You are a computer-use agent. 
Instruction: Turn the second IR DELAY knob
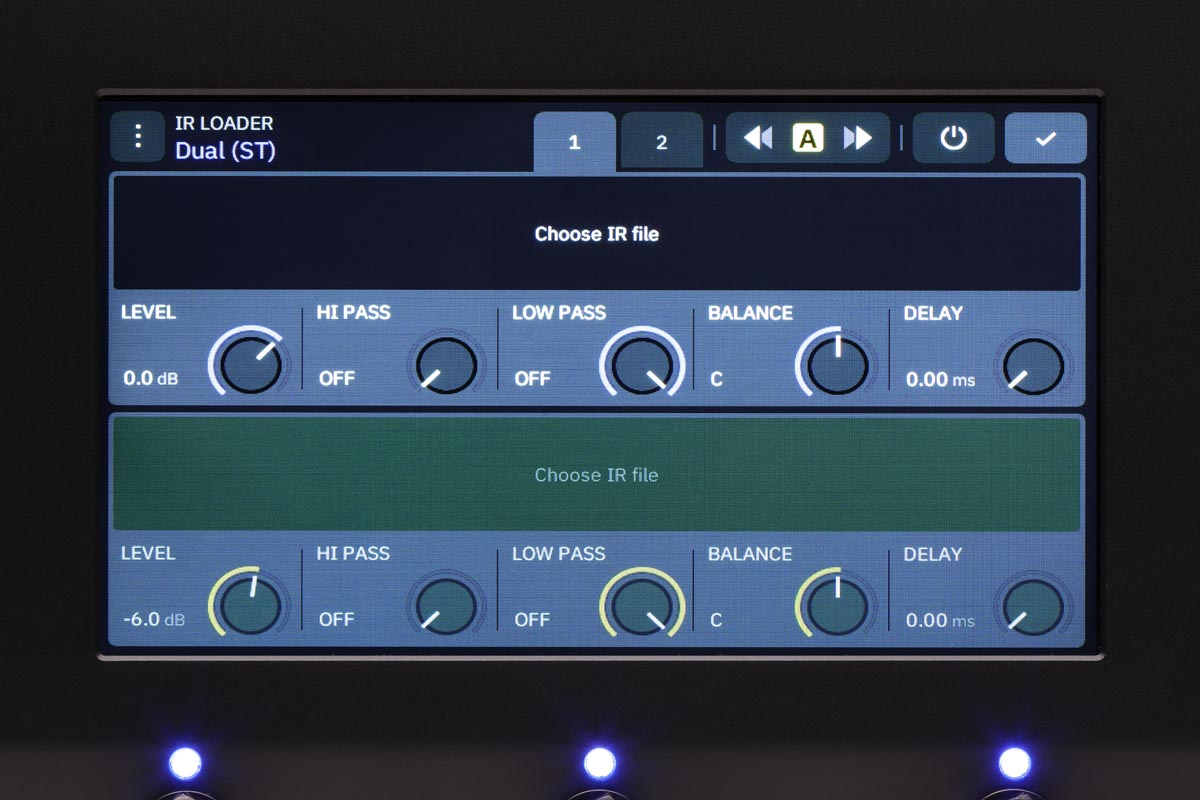pyautogui.click(x=1032, y=605)
